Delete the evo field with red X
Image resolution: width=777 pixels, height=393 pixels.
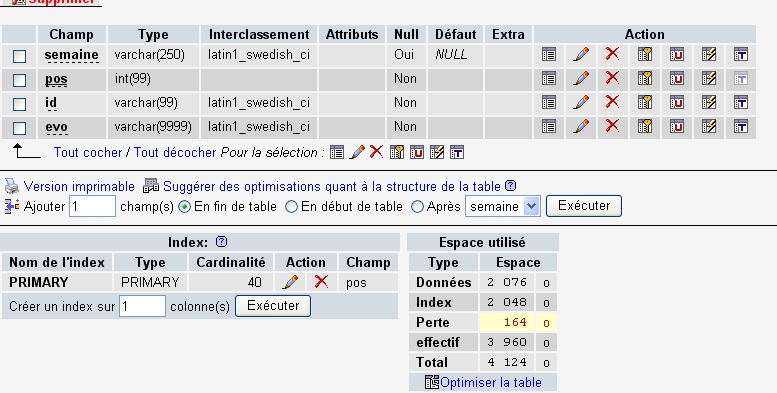pyautogui.click(x=612, y=126)
